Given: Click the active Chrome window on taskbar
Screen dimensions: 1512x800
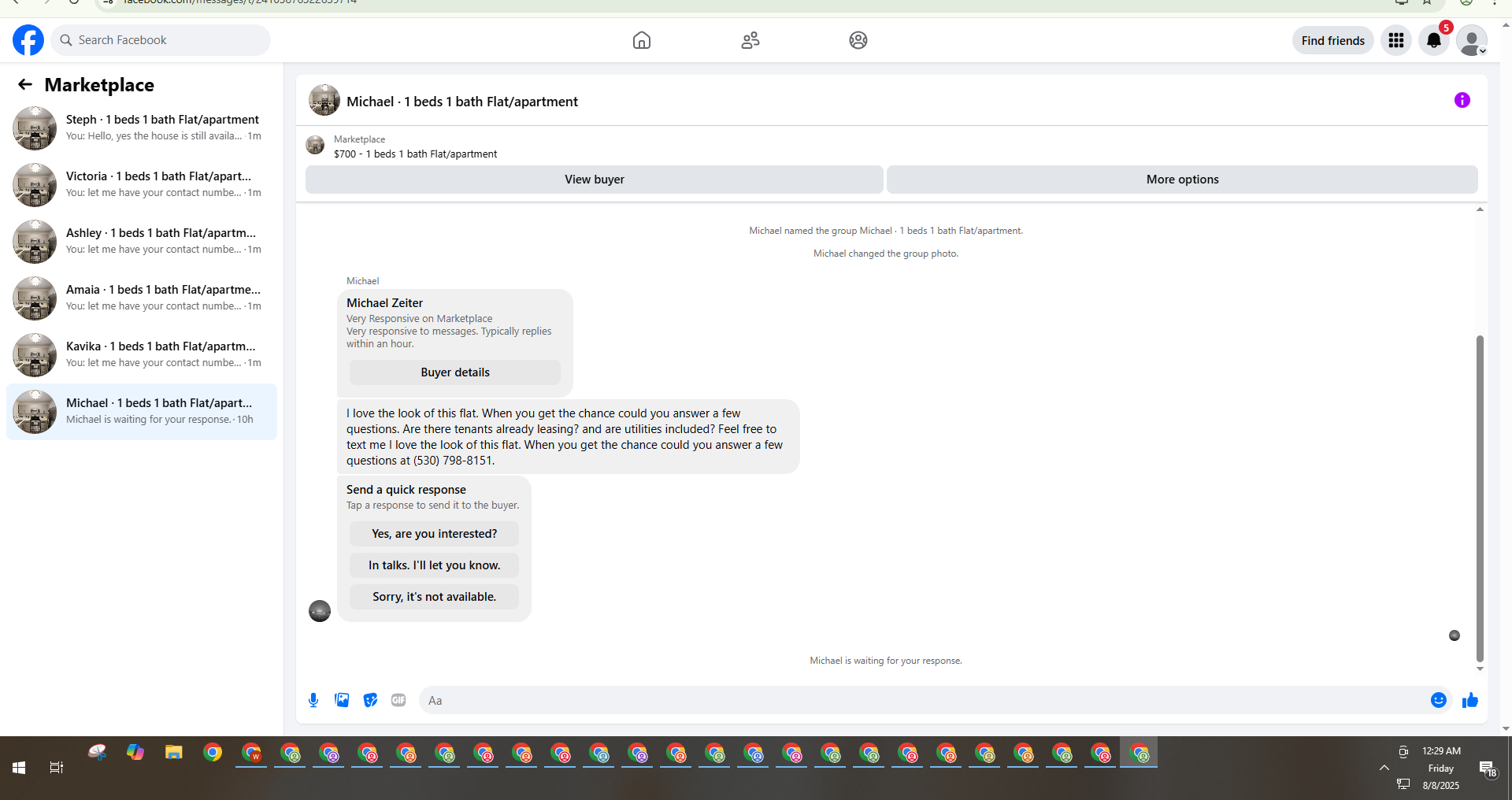Looking at the screenshot, I should click(x=1139, y=753).
